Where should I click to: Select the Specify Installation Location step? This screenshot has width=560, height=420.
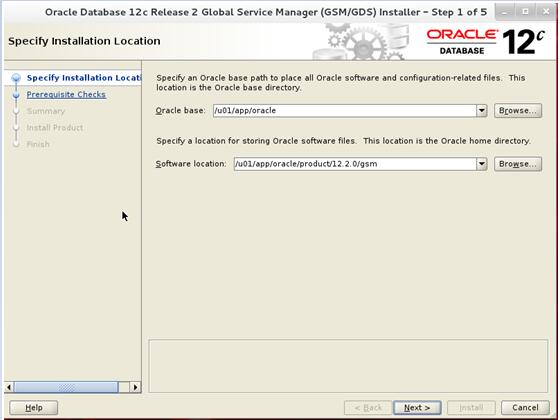84,78
